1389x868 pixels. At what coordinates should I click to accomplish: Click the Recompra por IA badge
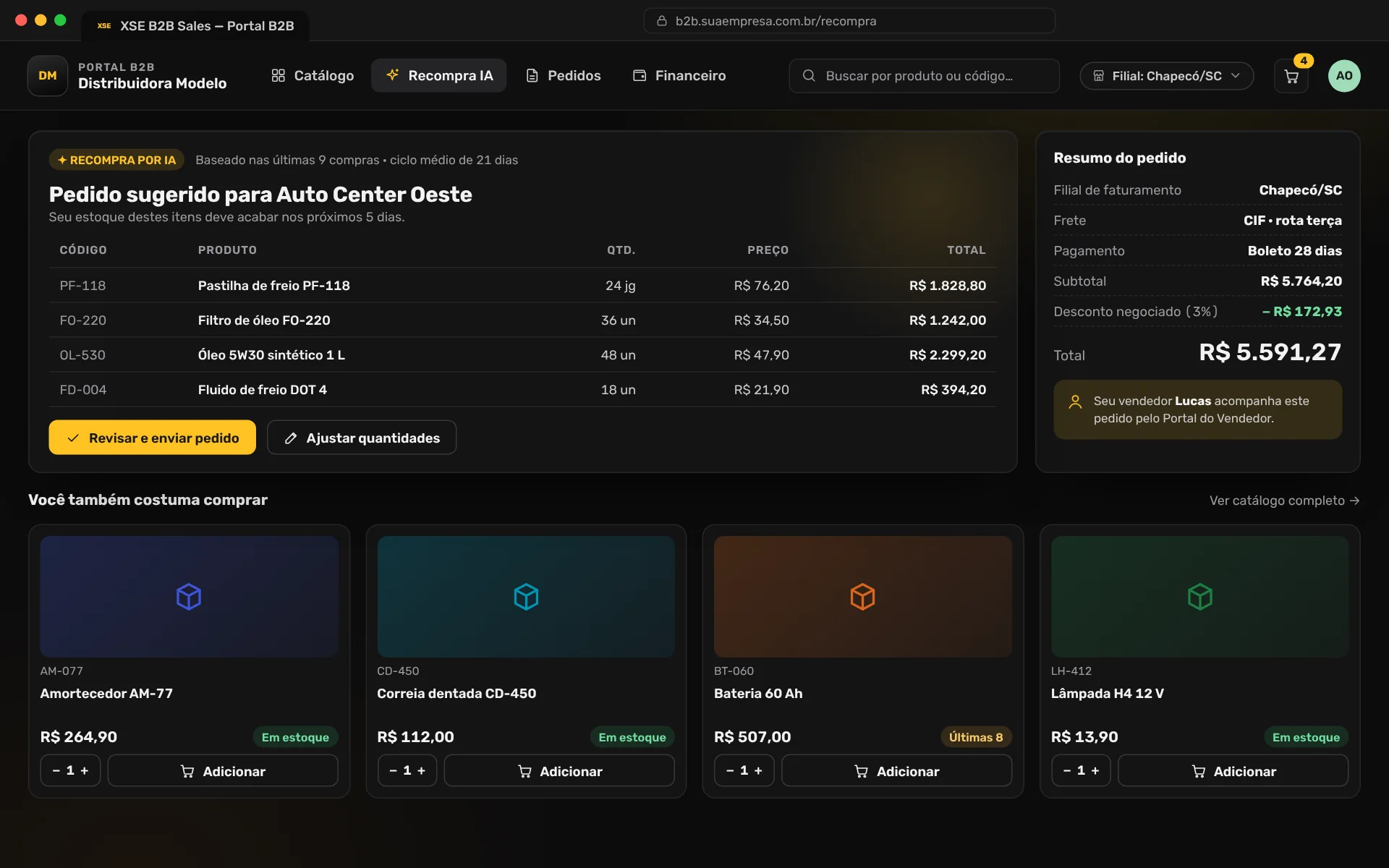(x=116, y=160)
